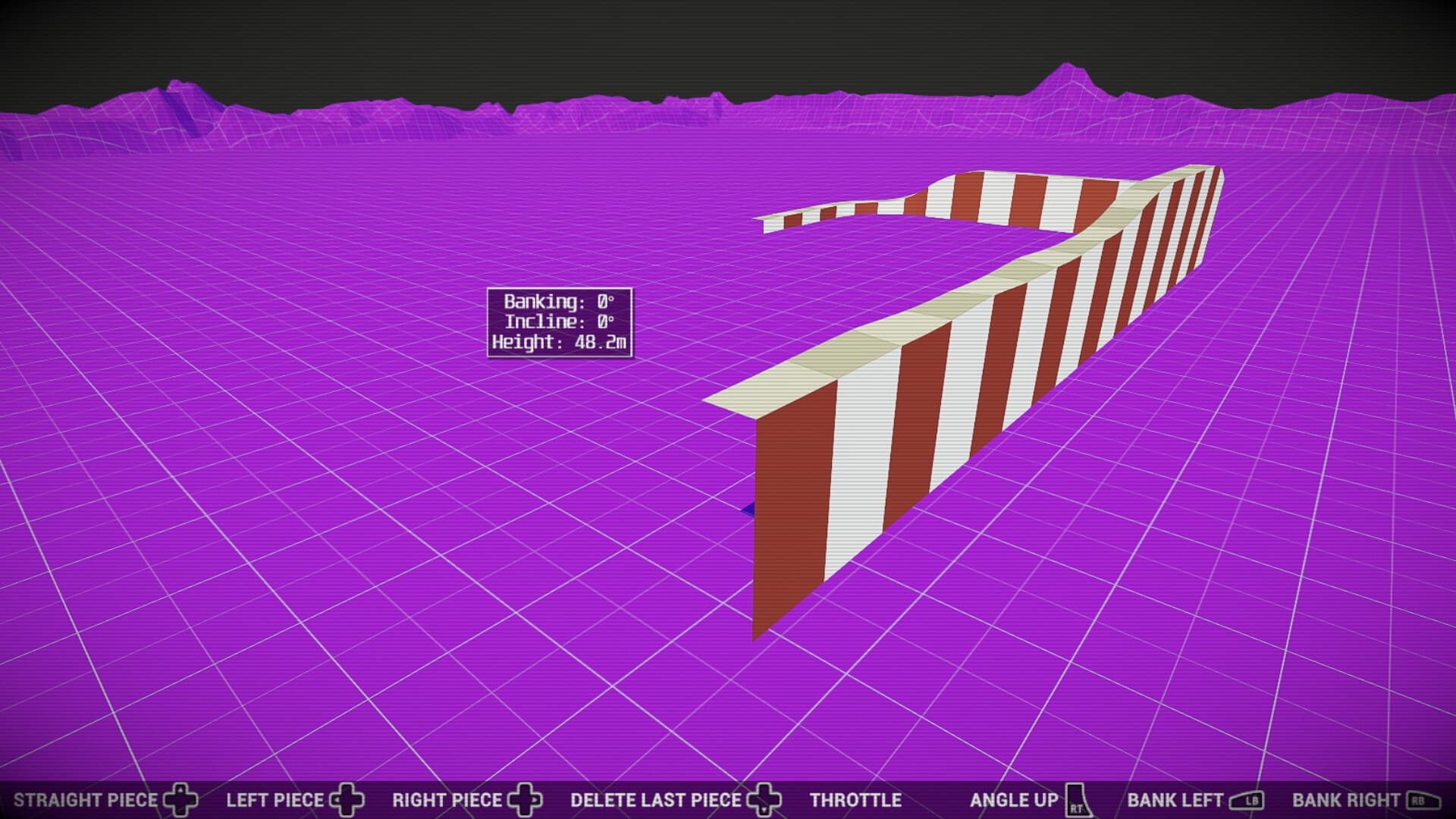The height and width of the screenshot is (819, 1456).
Task: Click the Banking: 0° readout
Action: 559,302
